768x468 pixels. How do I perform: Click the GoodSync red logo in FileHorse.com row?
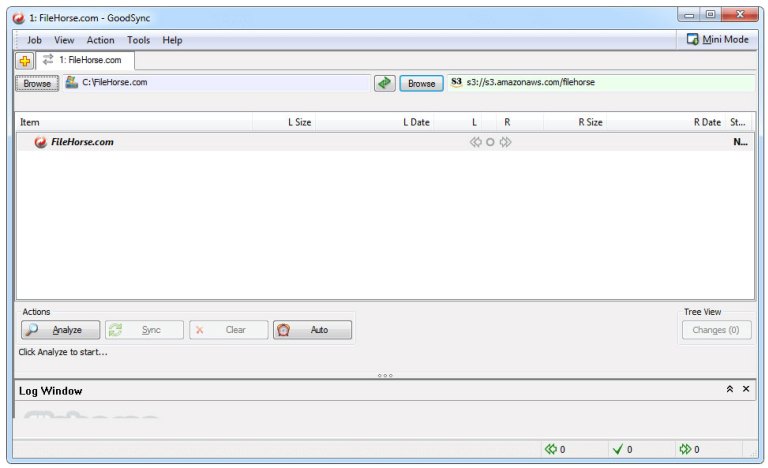[x=40, y=142]
